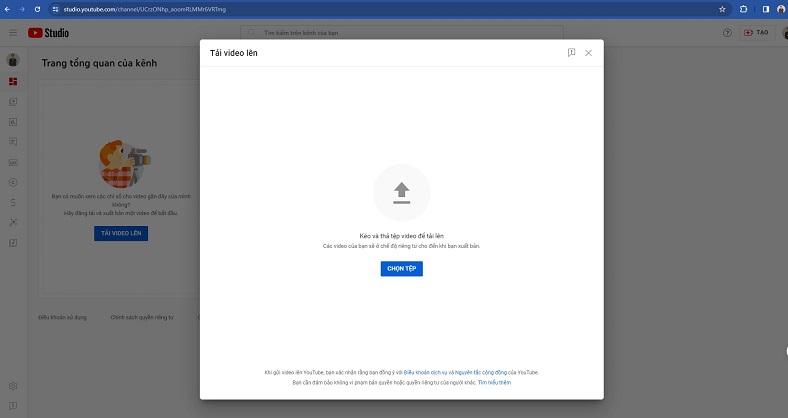Click the CHỌN TỆP button
788x418 pixels.
402,269
